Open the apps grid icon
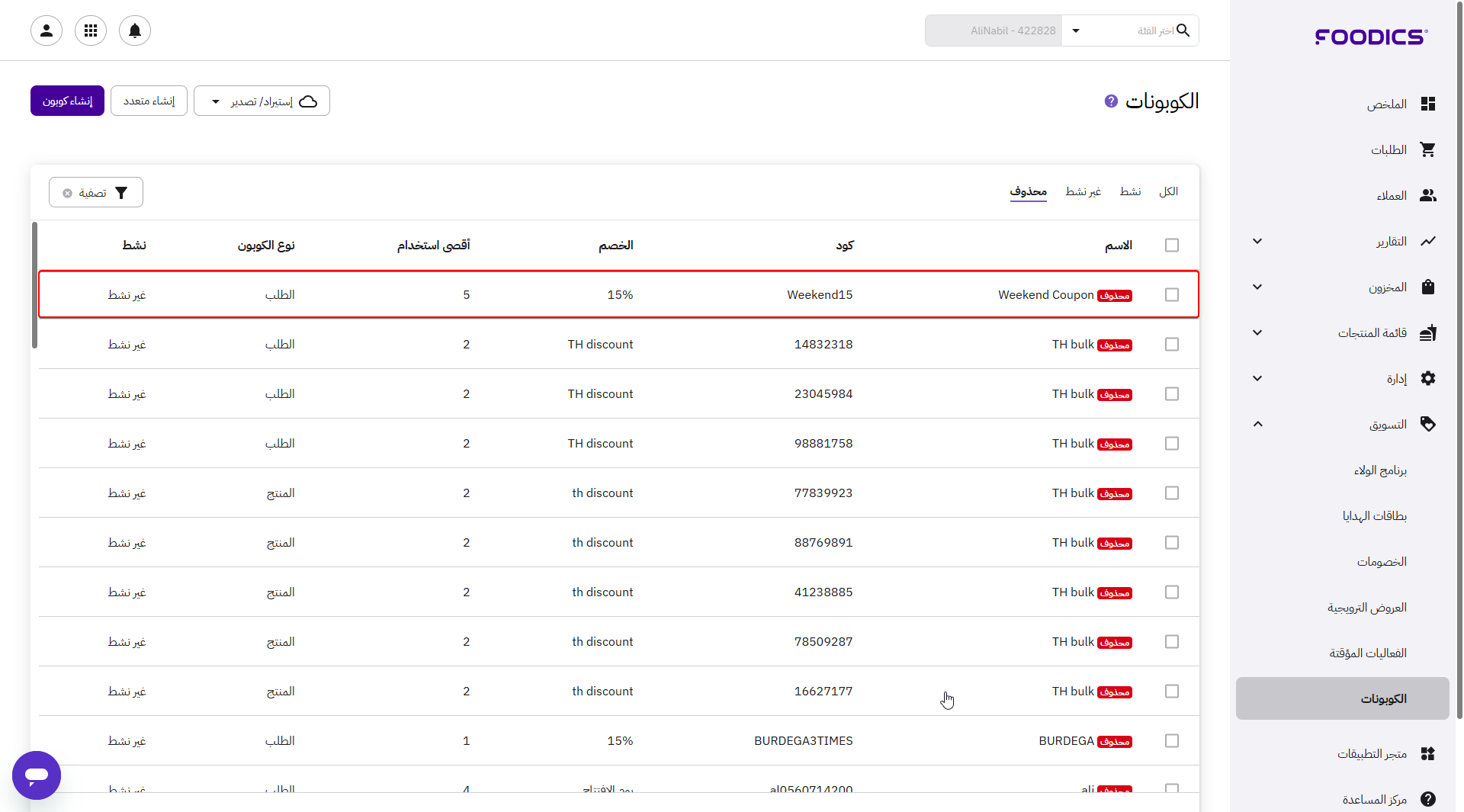This screenshot has height=812, width=1464. 91,30
